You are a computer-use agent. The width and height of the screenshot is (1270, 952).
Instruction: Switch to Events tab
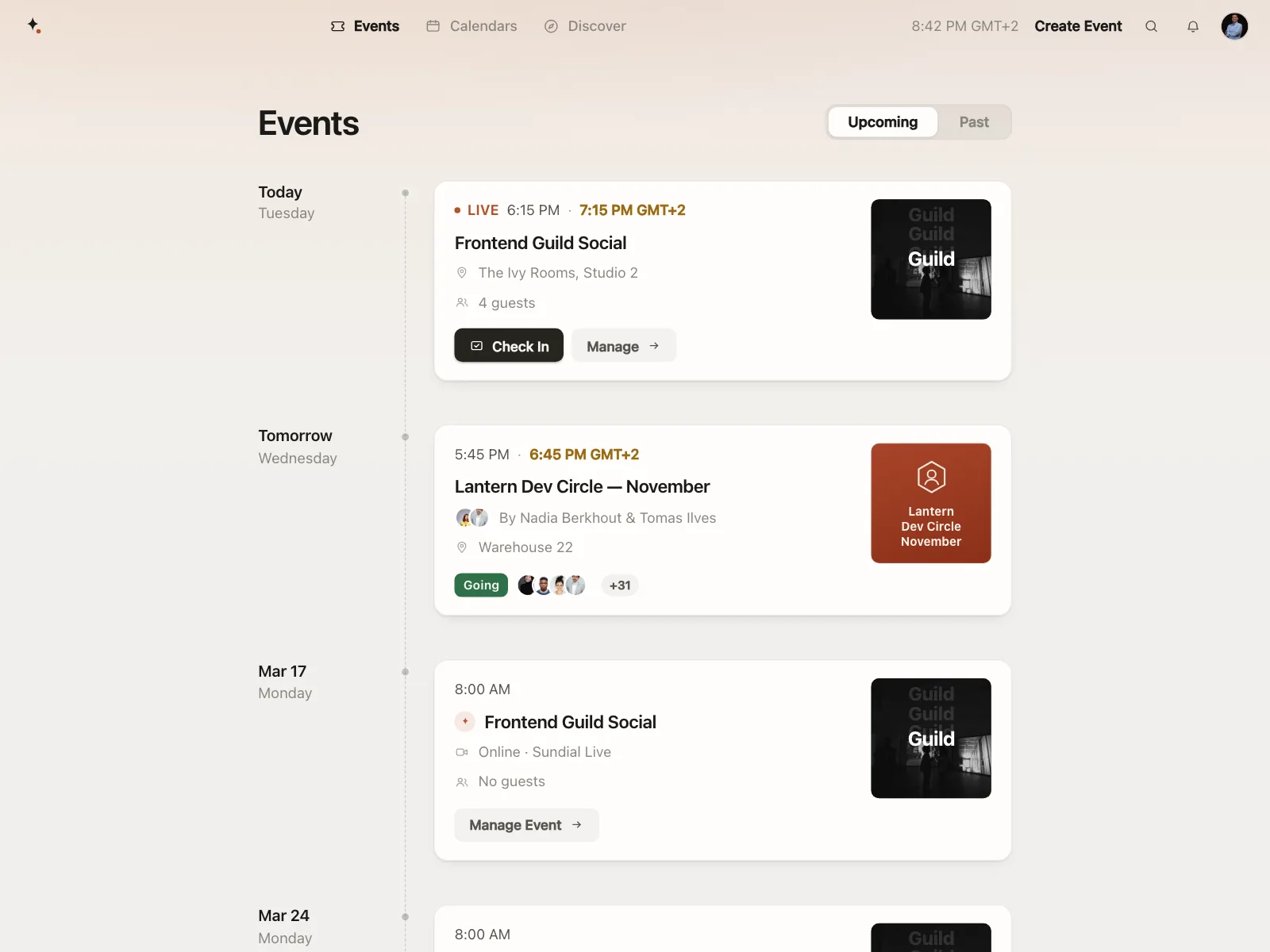365,26
